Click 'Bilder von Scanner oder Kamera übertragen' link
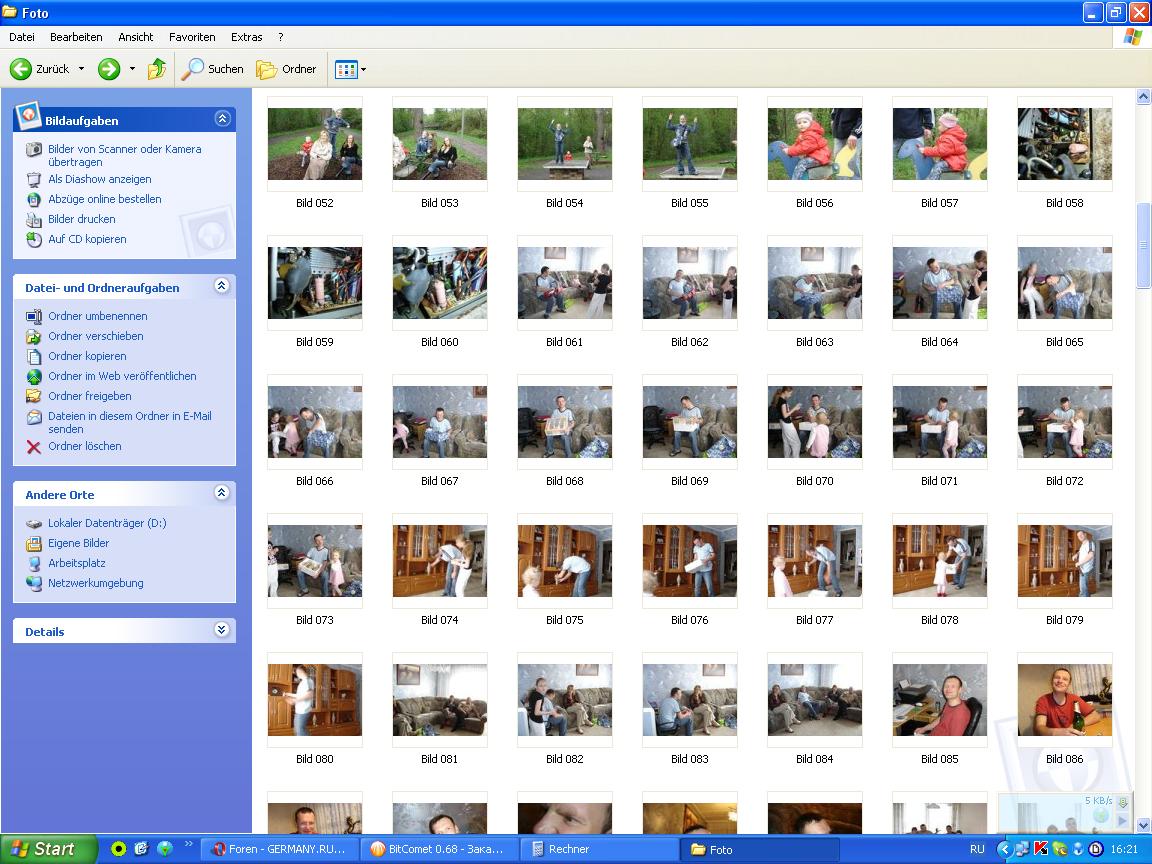 [124, 155]
